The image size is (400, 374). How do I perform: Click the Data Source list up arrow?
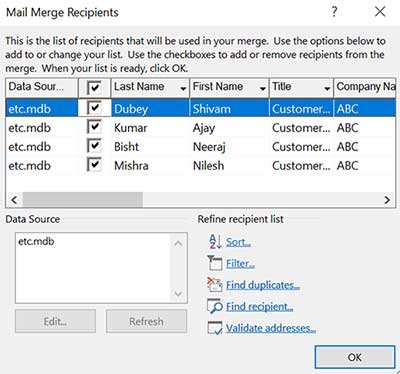coord(178,244)
